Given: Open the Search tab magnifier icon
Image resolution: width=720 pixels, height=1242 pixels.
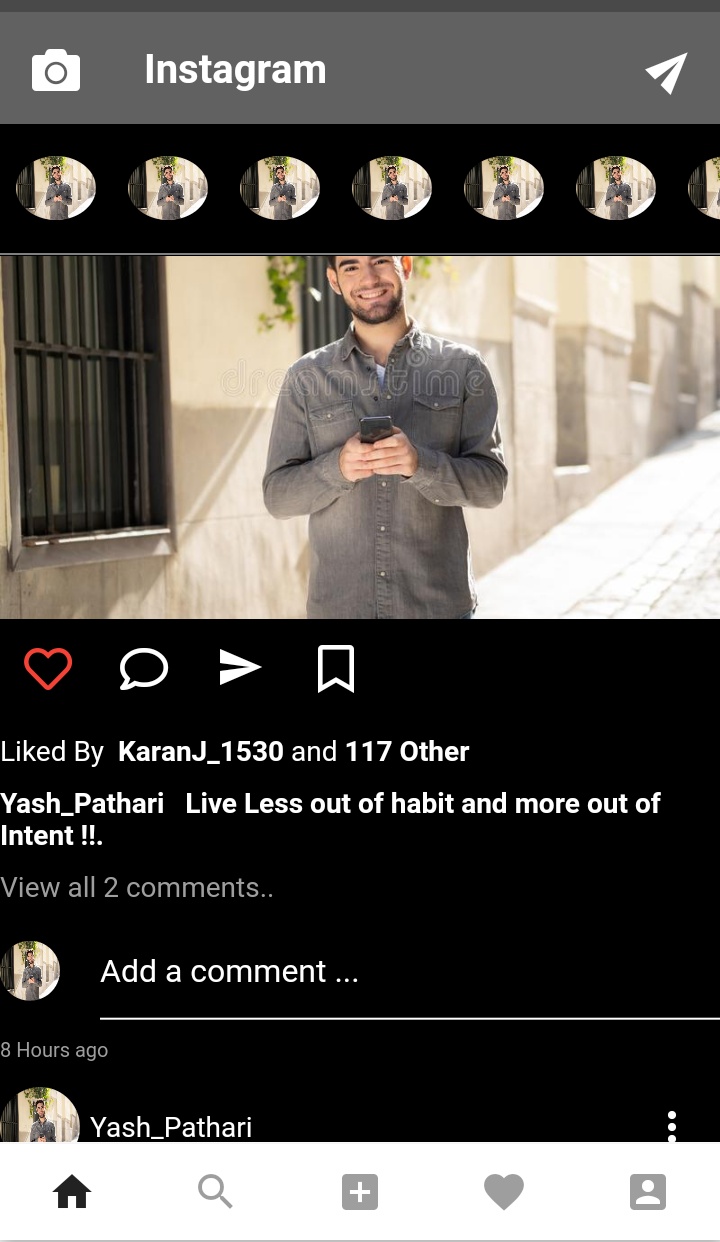Looking at the screenshot, I should point(216,1191).
